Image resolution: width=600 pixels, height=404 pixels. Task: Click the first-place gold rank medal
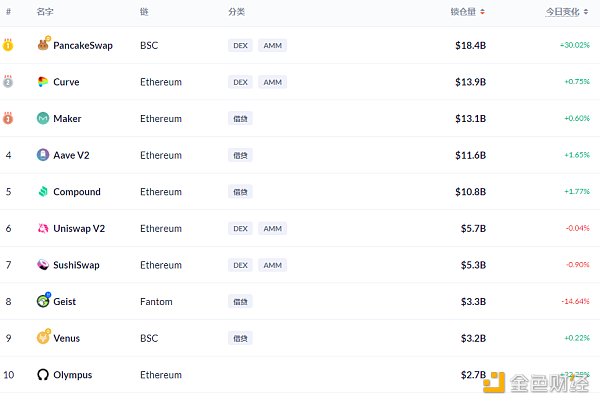coord(8,45)
